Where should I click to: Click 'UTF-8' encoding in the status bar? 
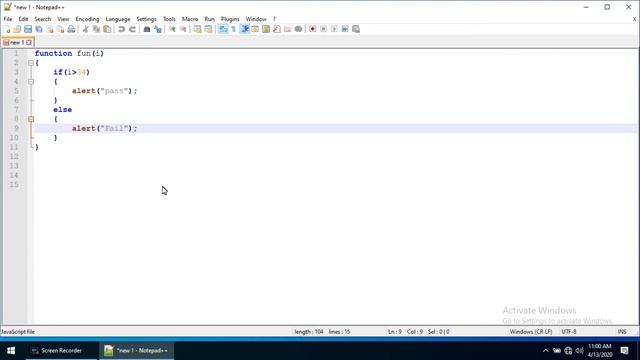click(569, 332)
